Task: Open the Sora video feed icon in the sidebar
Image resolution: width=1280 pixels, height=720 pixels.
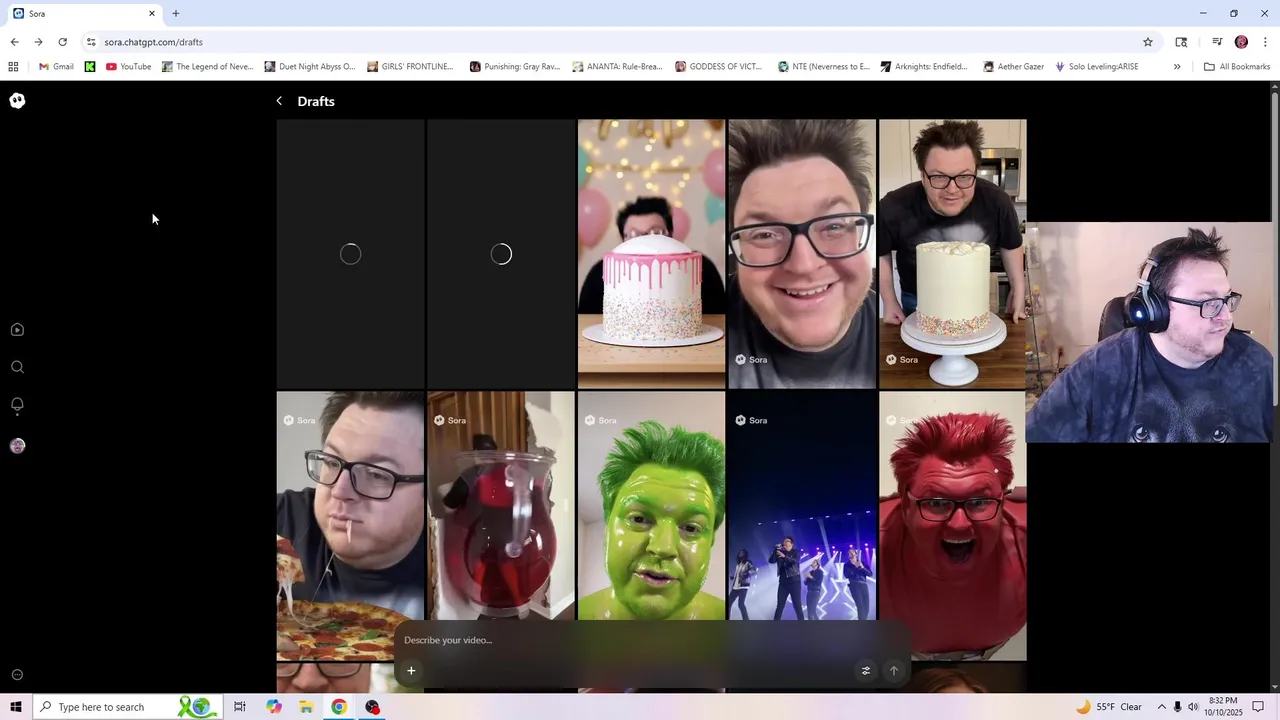Action: [17, 330]
